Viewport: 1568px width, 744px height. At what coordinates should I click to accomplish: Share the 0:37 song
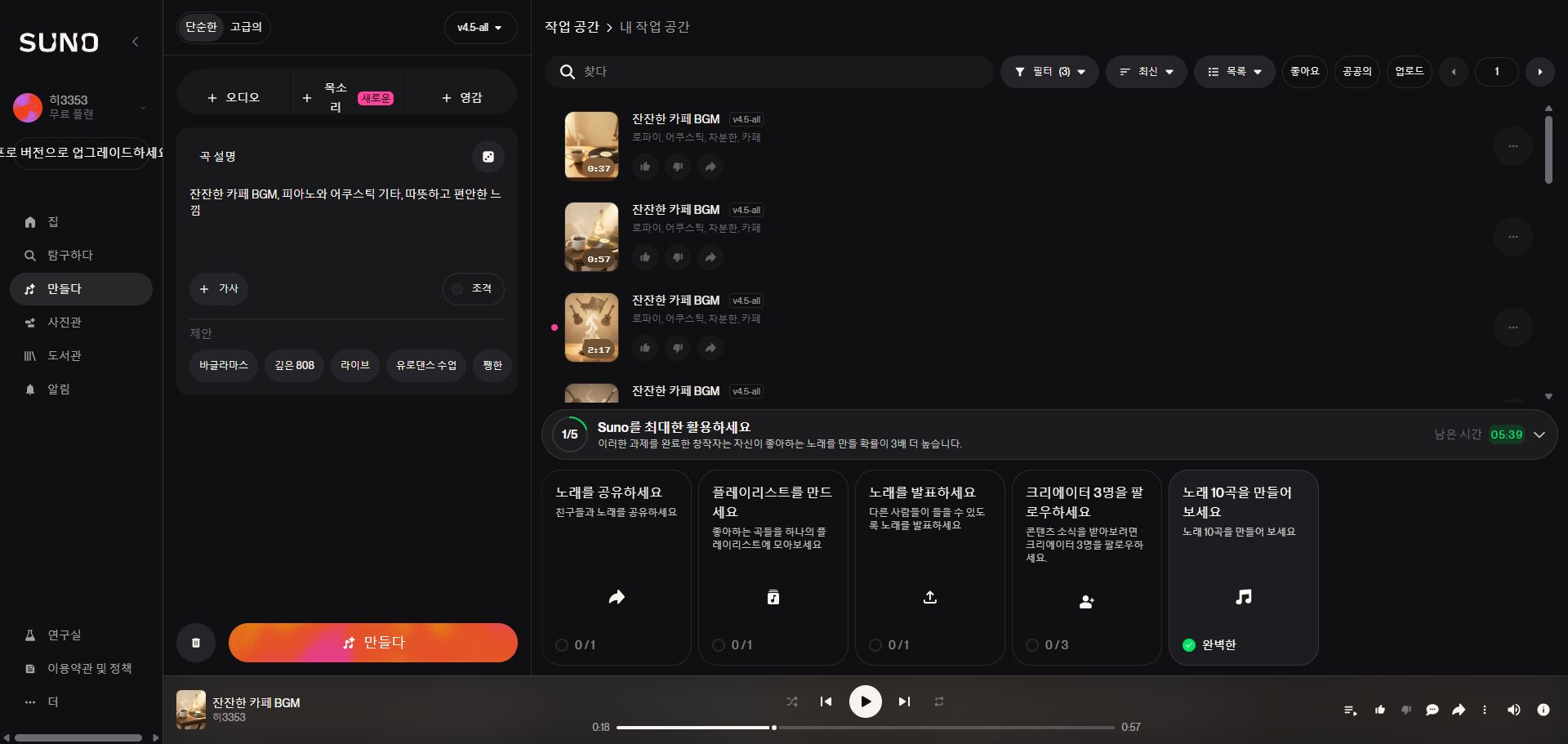710,167
